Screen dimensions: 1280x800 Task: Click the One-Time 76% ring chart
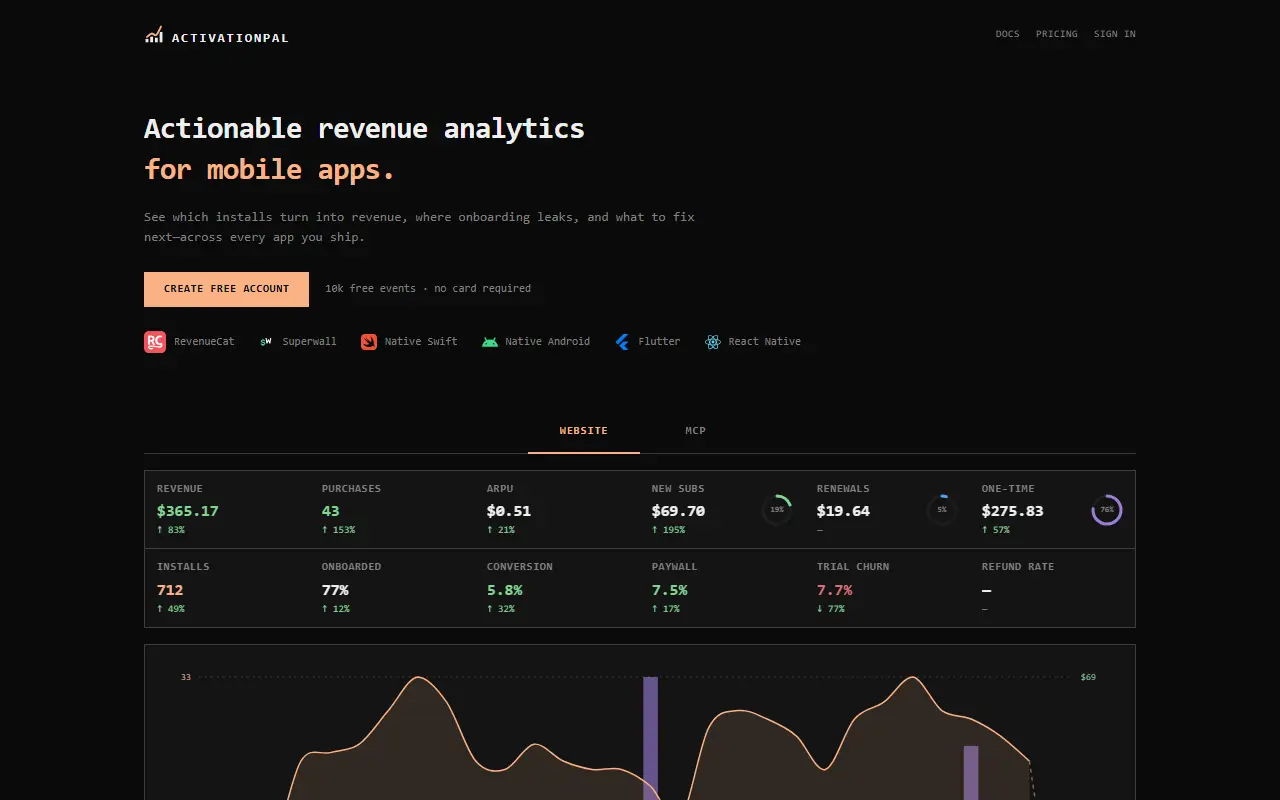point(1107,510)
